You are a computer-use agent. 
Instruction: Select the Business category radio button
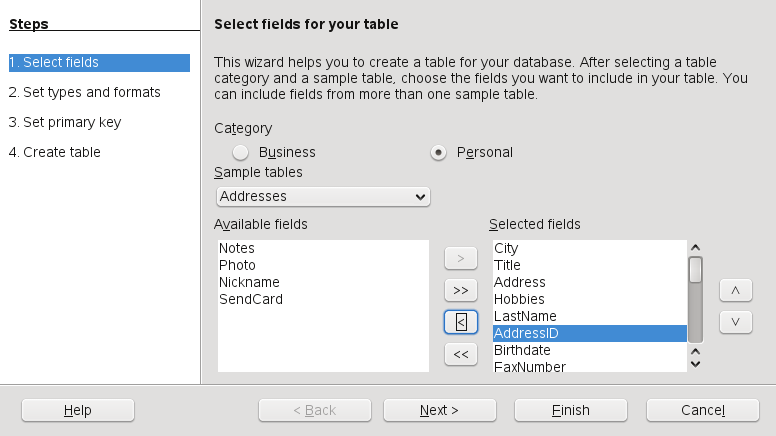241,152
